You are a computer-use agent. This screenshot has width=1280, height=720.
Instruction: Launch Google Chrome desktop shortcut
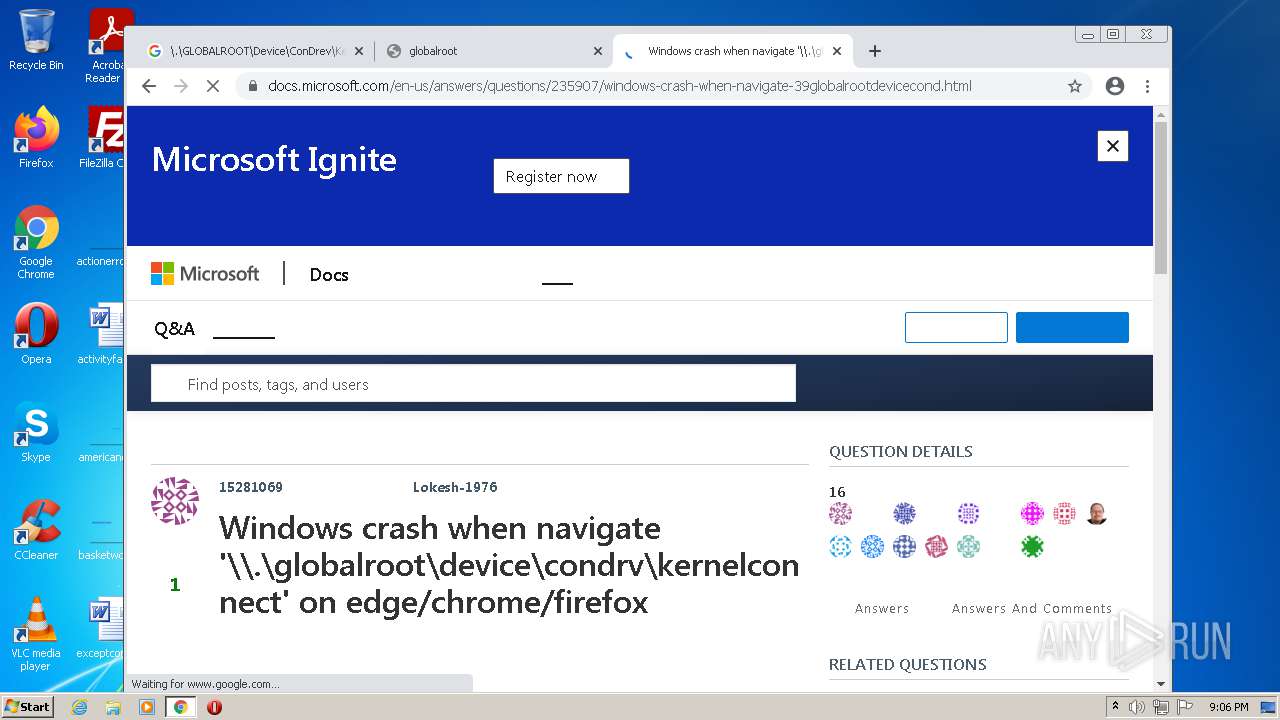(36, 242)
